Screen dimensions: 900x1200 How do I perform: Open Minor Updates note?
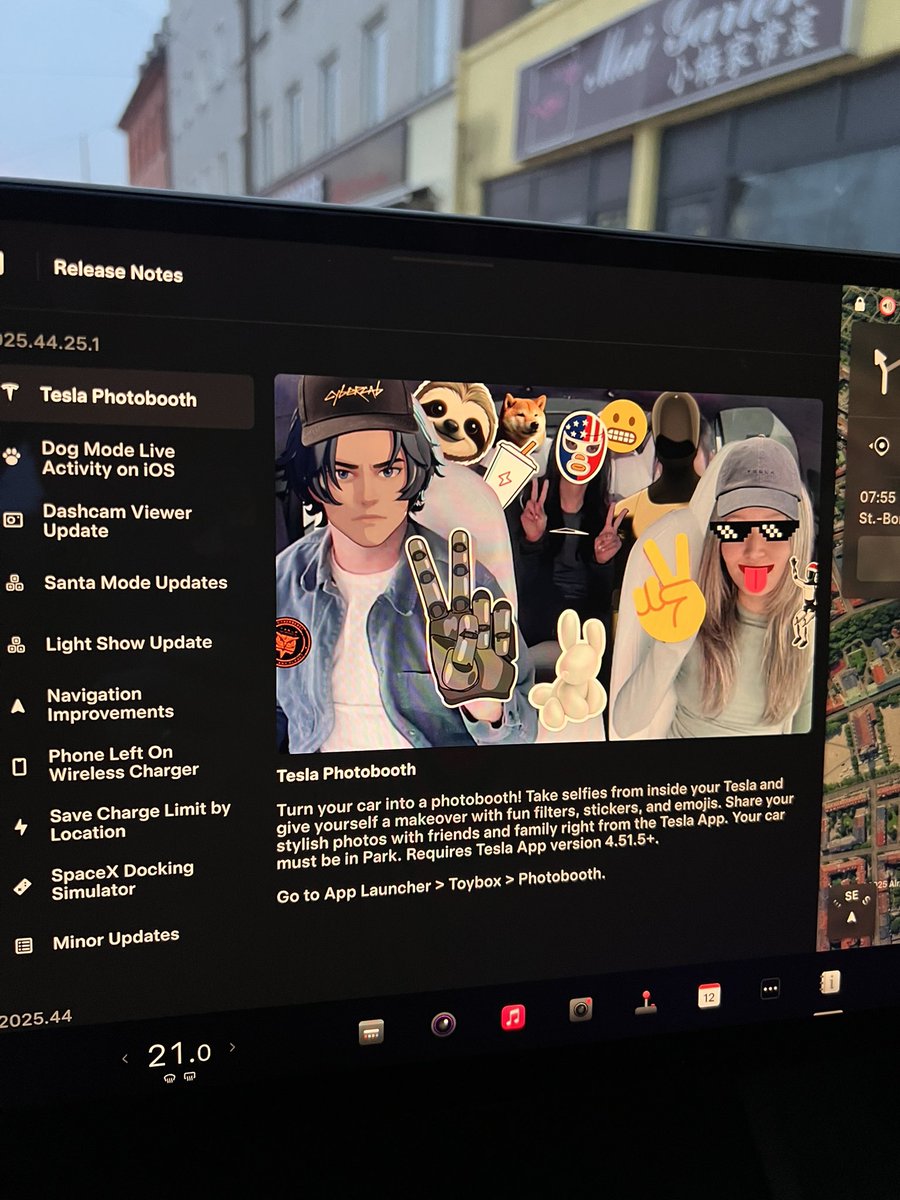pyautogui.click(x=116, y=940)
